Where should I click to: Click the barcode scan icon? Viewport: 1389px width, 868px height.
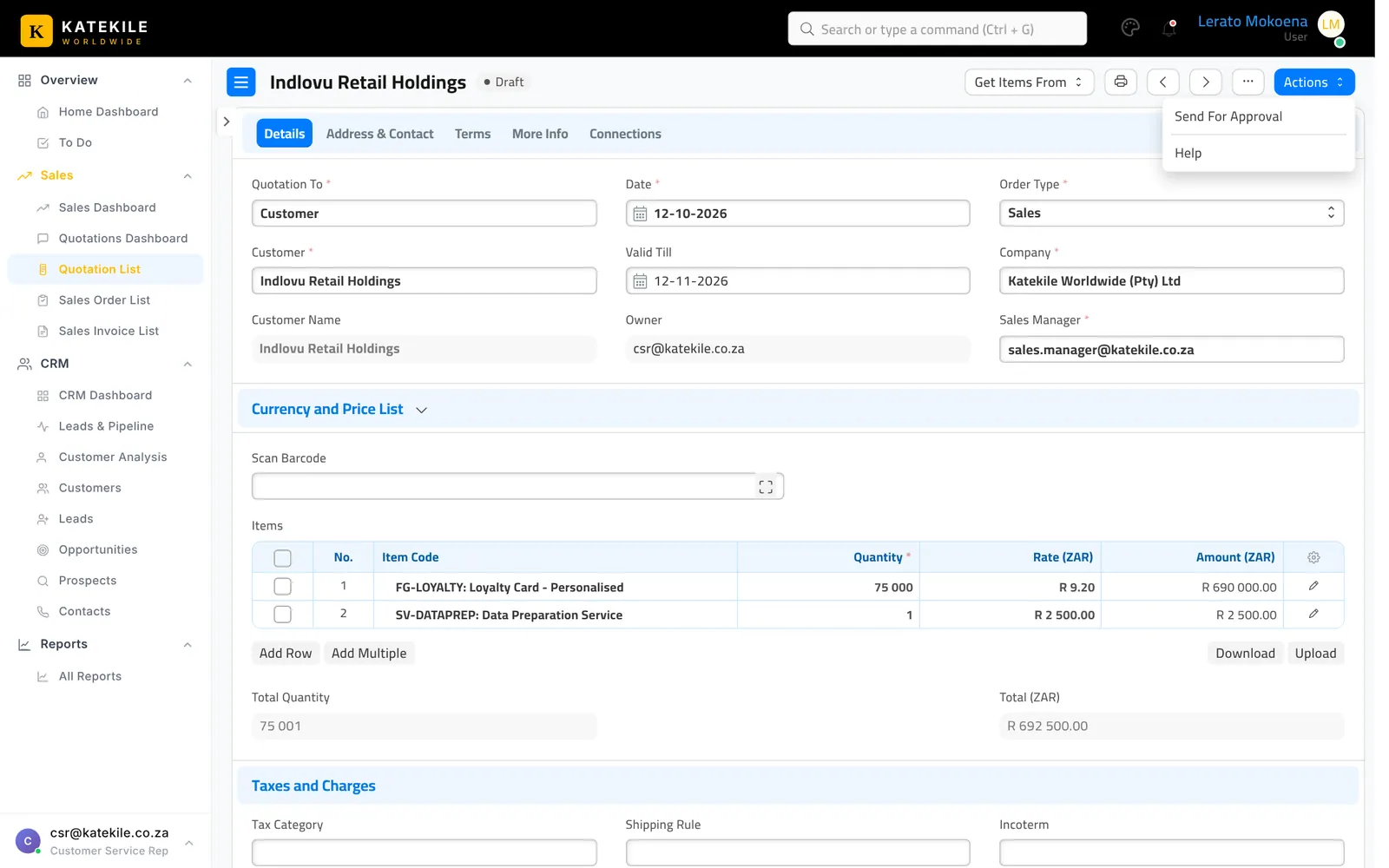[x=766, y=487]
